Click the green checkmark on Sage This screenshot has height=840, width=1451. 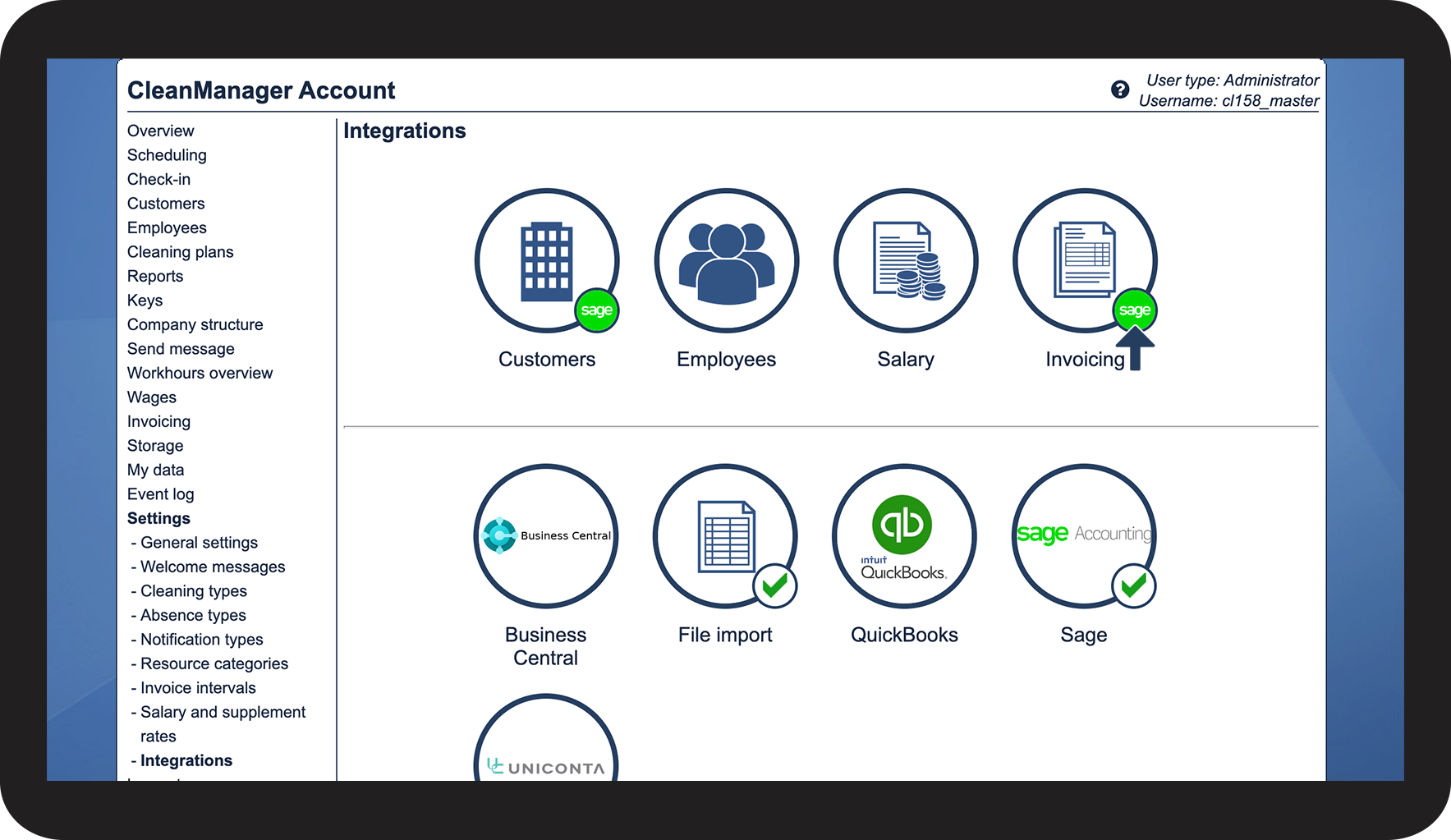pyautogui.click(x=1134, y=585)
